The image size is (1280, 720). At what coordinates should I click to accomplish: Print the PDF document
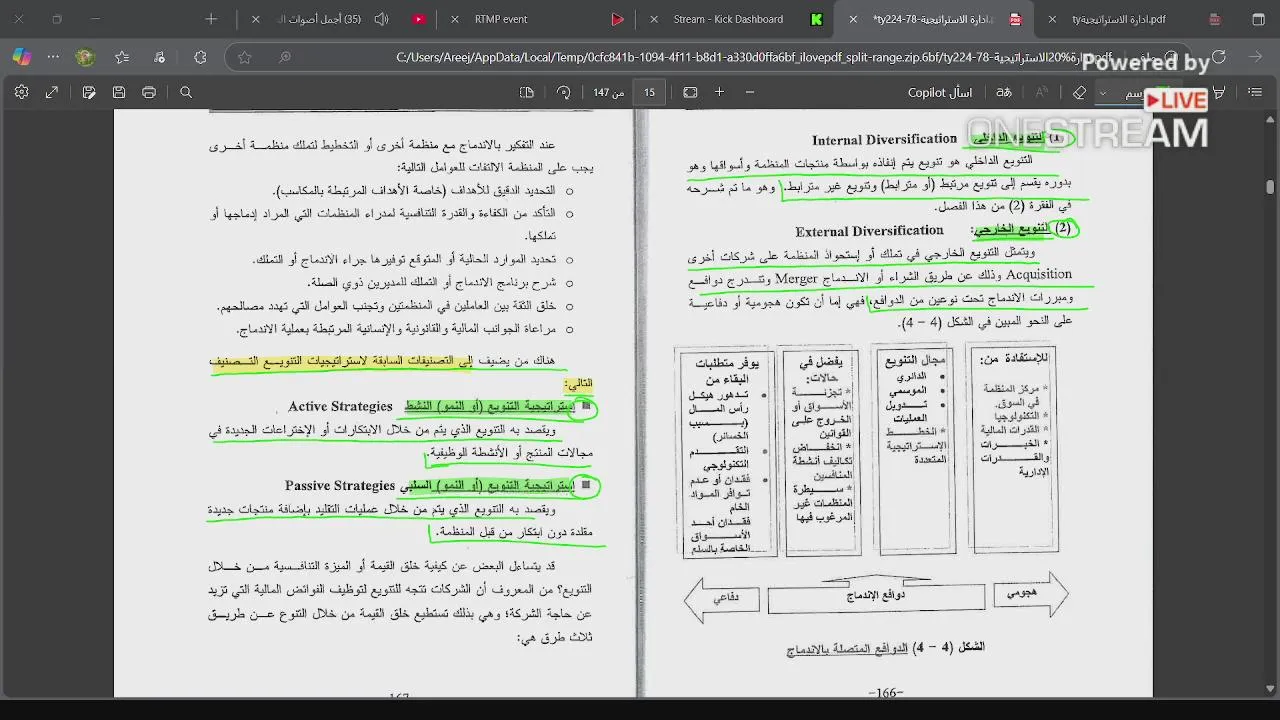coord(149,92)
